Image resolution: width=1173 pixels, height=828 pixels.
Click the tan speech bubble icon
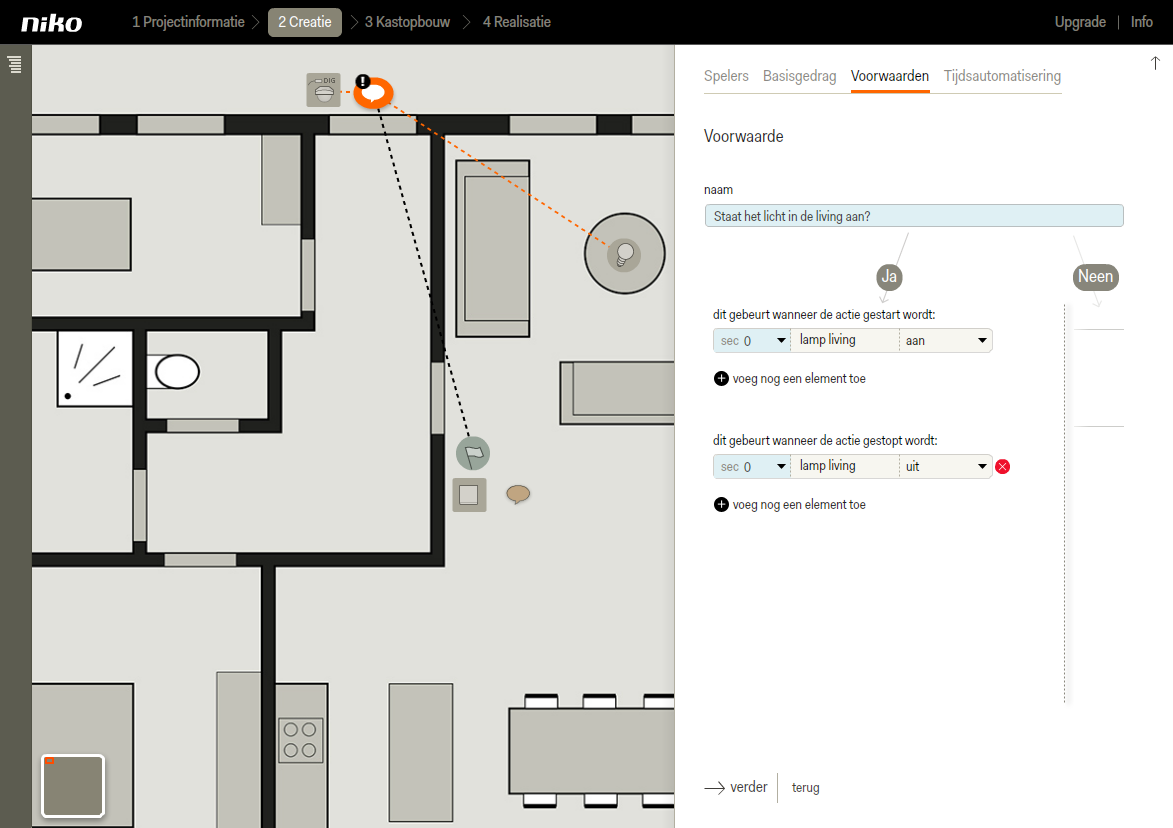(x=518, y=494)
